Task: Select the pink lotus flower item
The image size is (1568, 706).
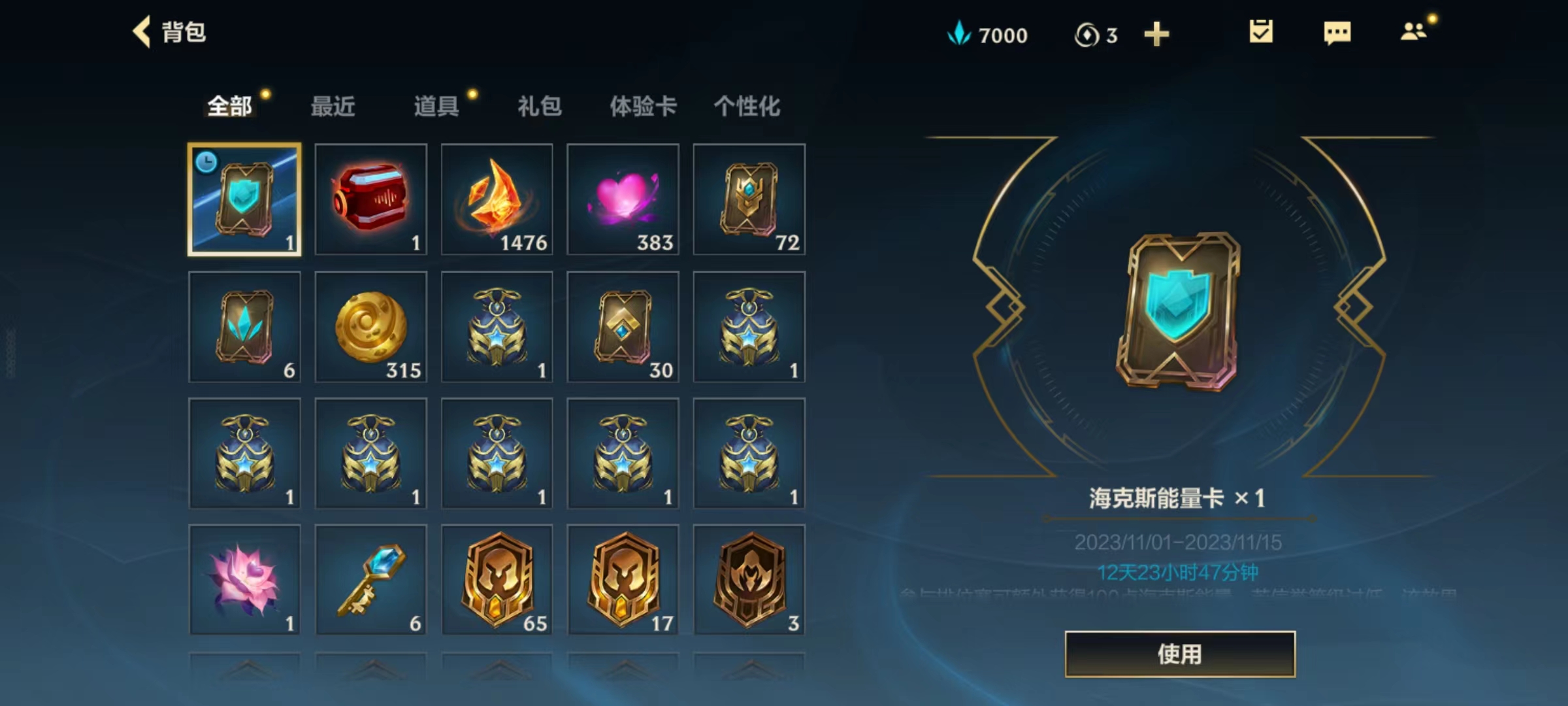Action: [x=244, y=580]
